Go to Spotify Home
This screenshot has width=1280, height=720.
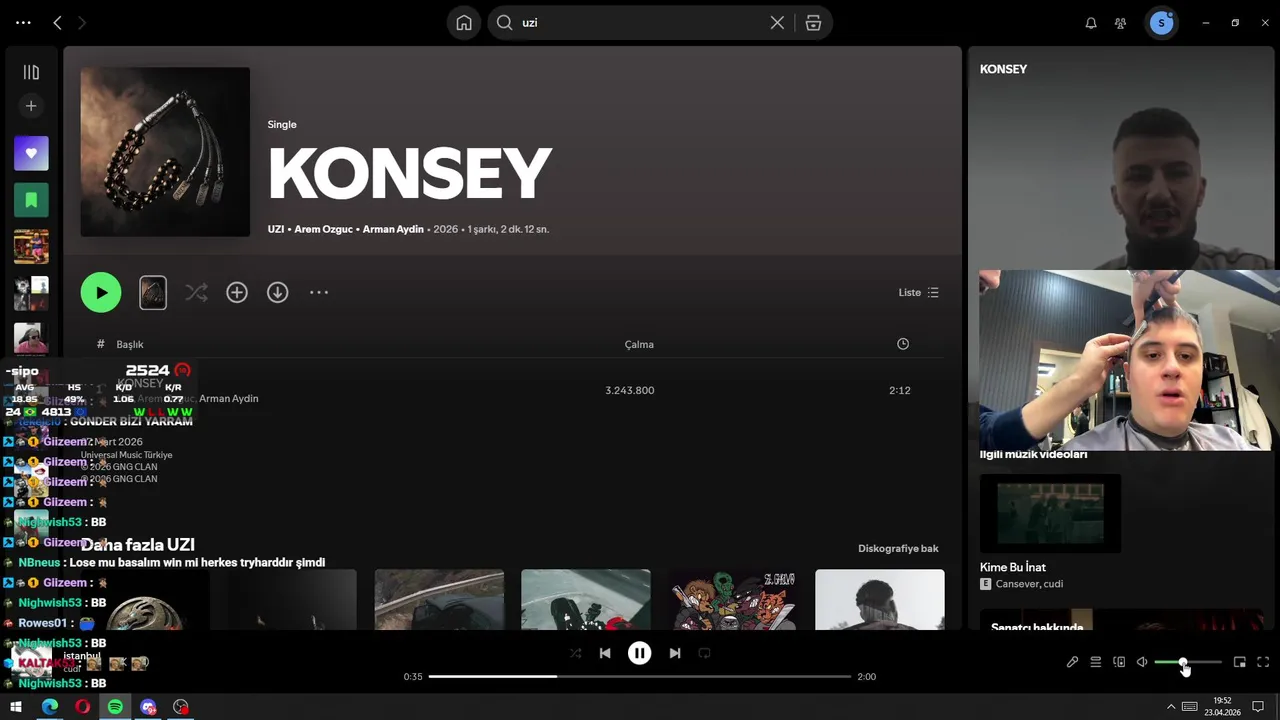coord(464,23)
